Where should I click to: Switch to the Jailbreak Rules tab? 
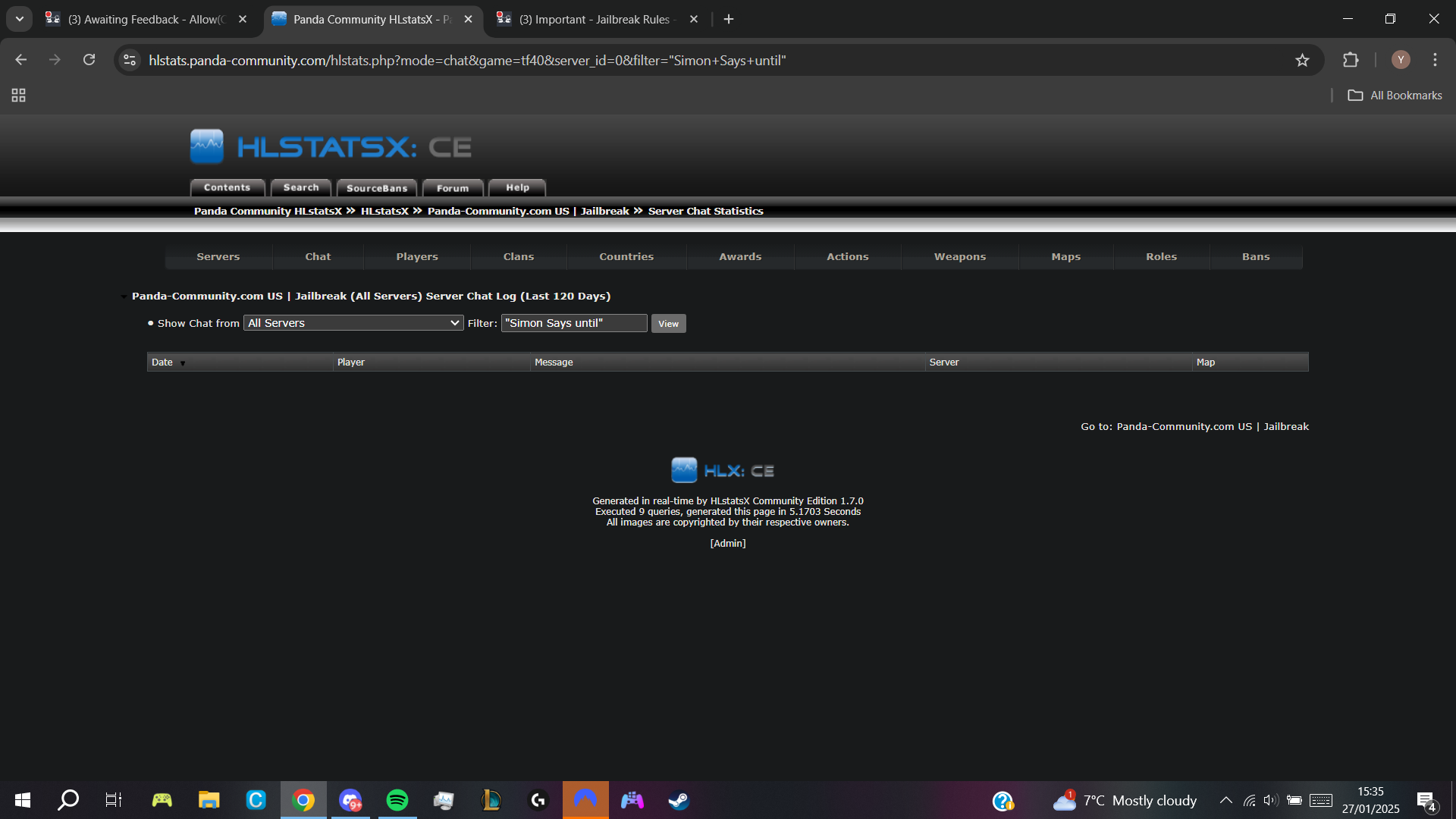[x=595, y=19]
